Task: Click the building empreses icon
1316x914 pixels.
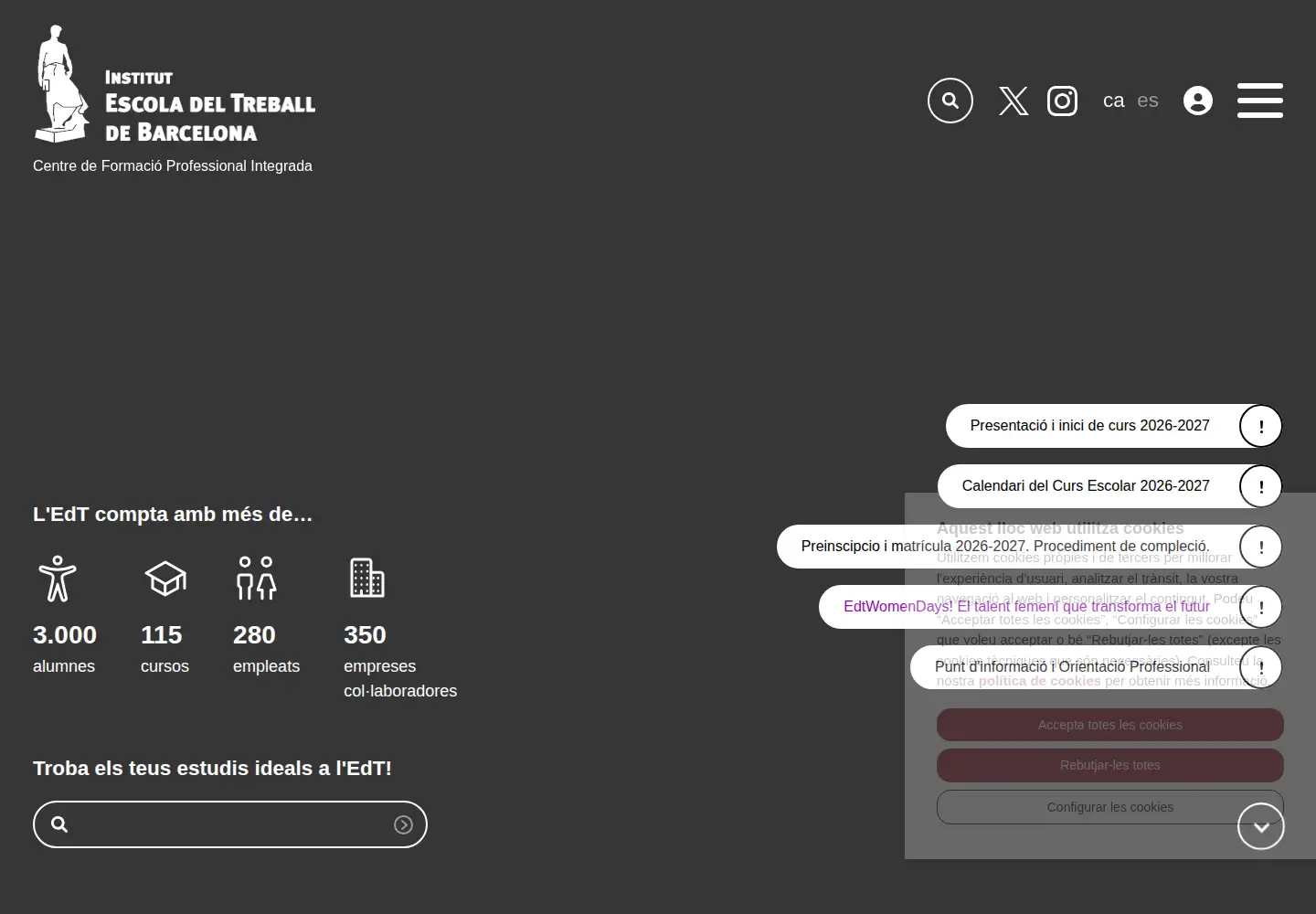Action: tap(367, 578)
